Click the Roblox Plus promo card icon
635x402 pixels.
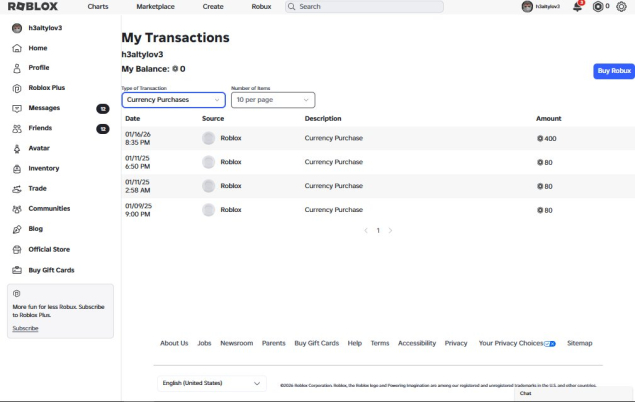pos(17,294)
